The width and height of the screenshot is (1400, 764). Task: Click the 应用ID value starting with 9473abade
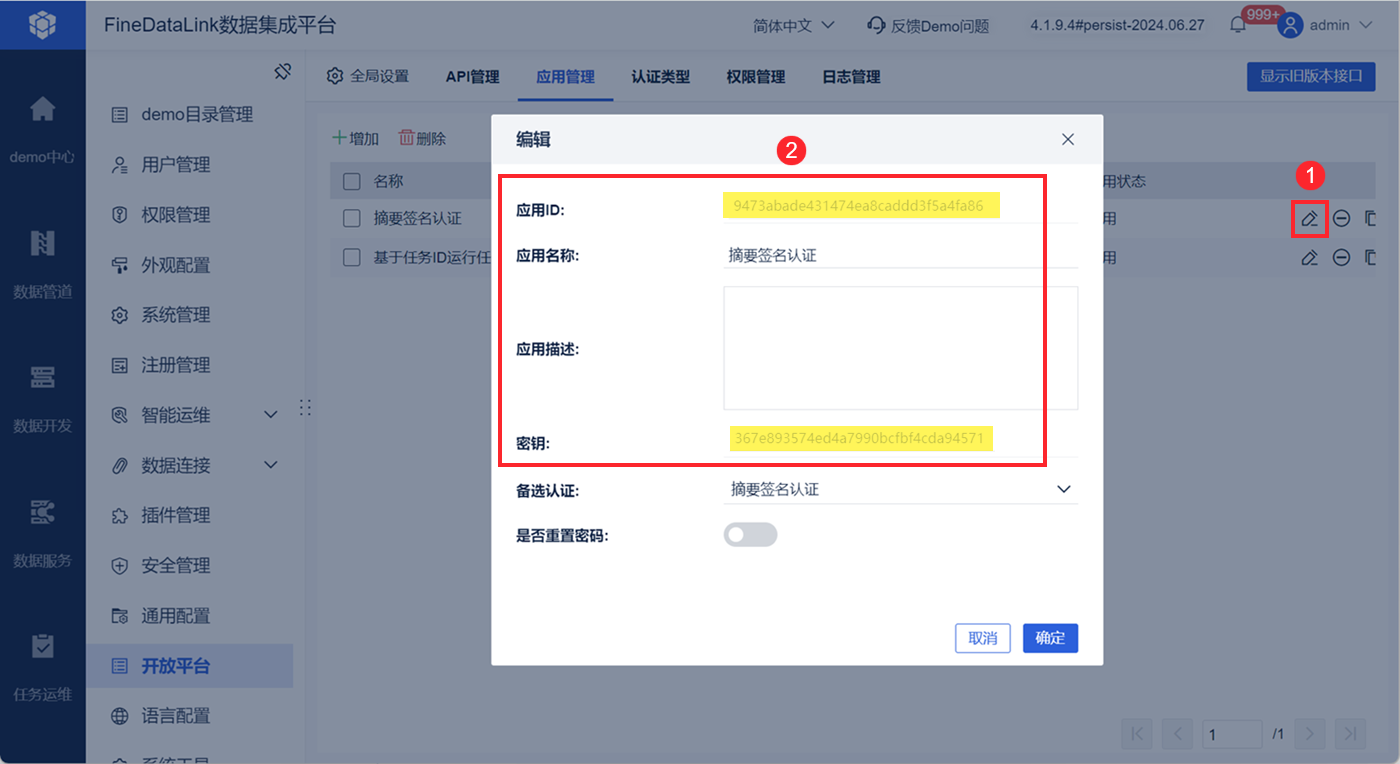(858, 206)
